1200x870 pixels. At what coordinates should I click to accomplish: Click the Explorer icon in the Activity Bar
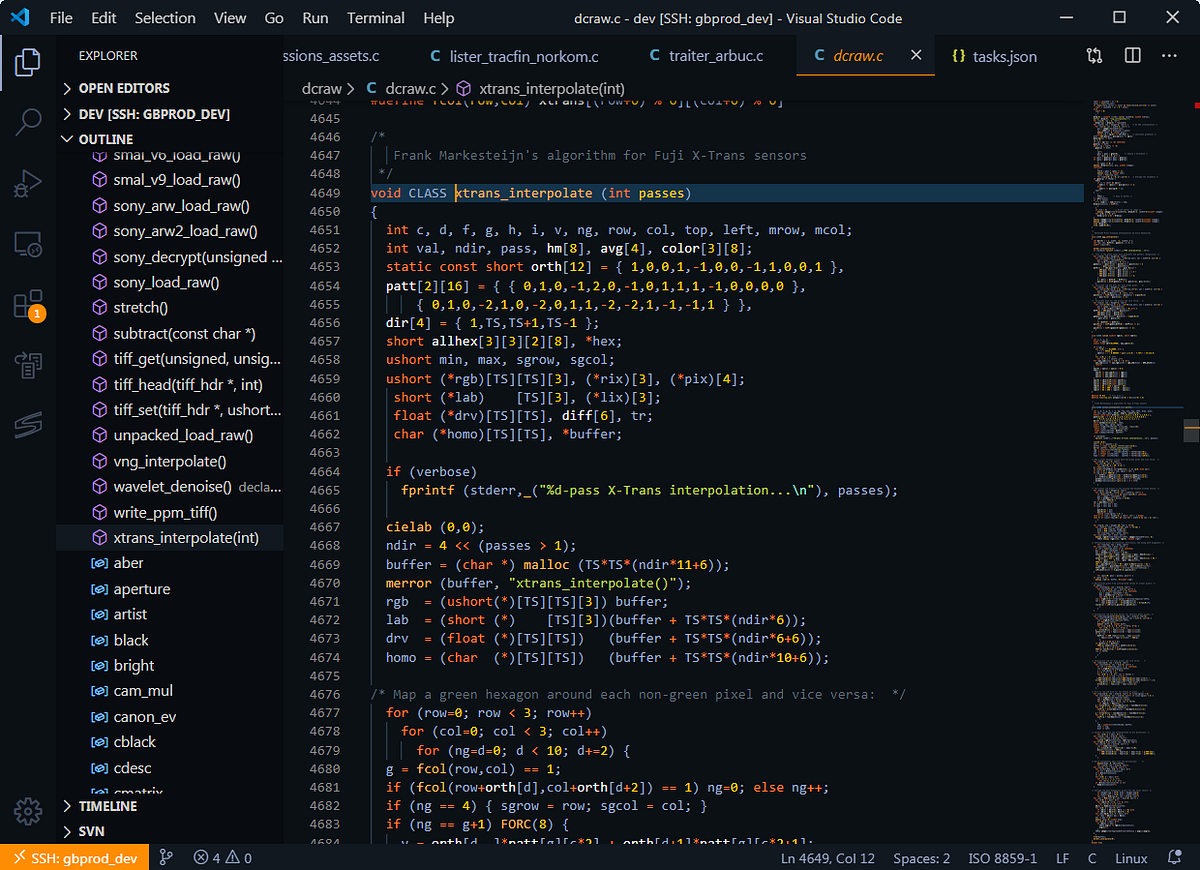27,62
